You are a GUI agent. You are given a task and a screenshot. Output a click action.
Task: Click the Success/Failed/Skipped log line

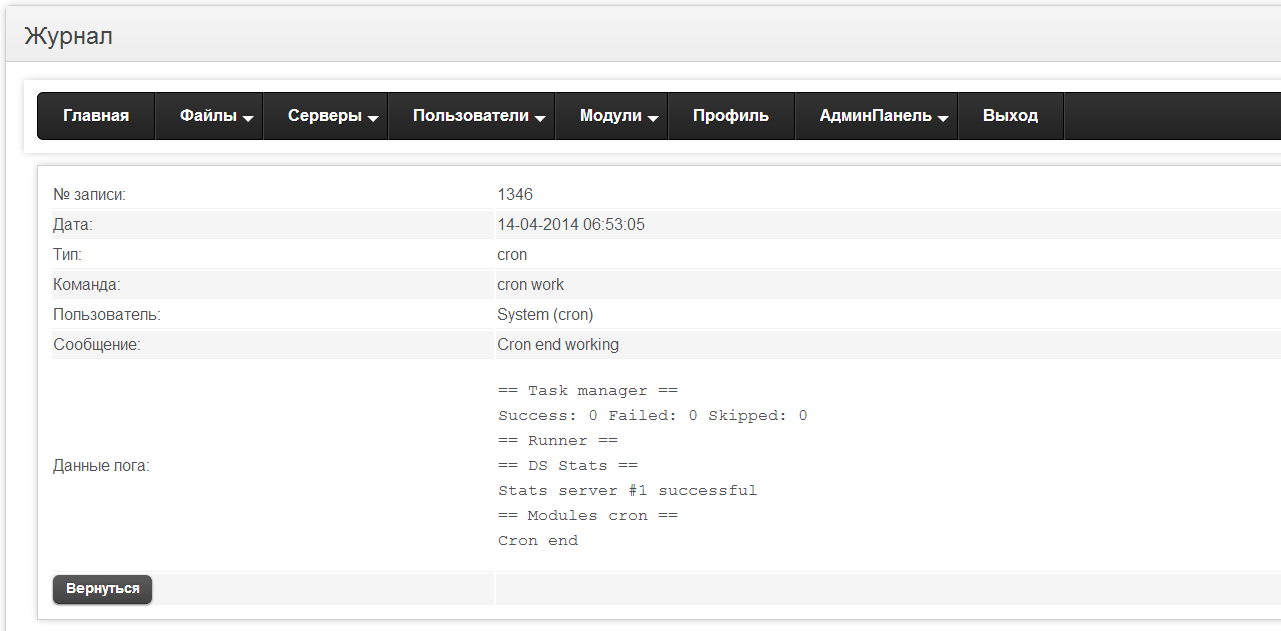click(652, 416)
